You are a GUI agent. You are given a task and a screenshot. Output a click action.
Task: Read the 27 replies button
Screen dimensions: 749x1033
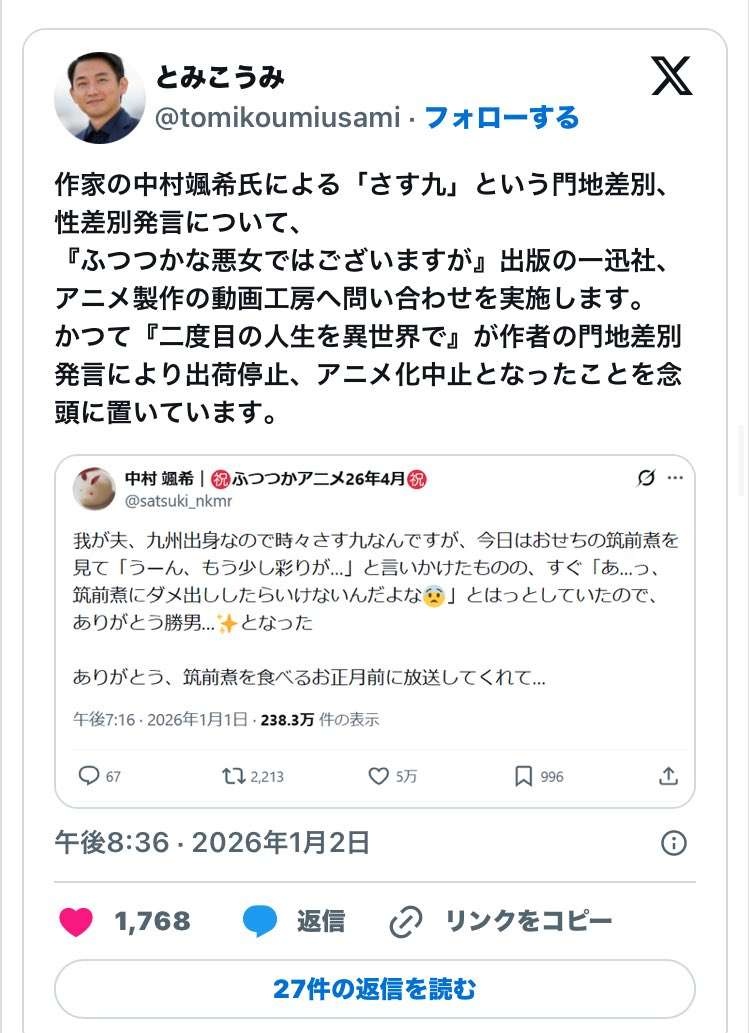tap(374, 989)
